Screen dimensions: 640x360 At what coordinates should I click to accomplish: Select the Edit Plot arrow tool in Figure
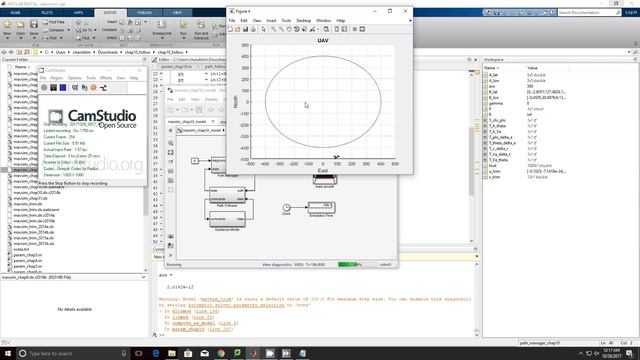(264, 29)
